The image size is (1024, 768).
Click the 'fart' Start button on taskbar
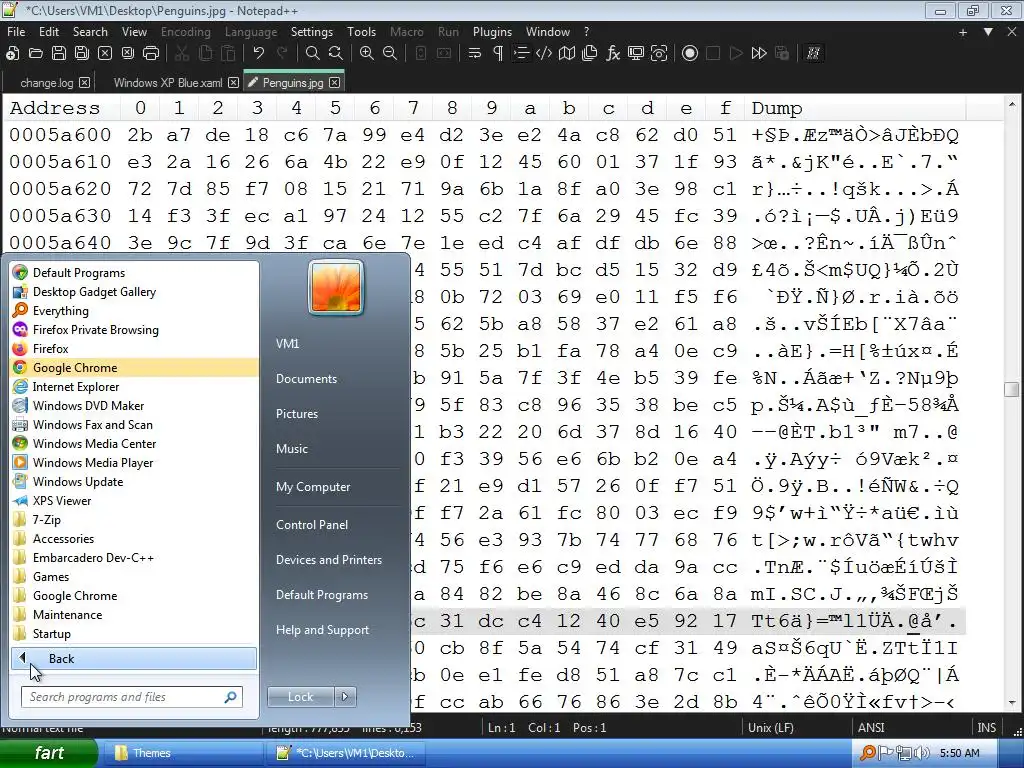click(x=49, y=753)
